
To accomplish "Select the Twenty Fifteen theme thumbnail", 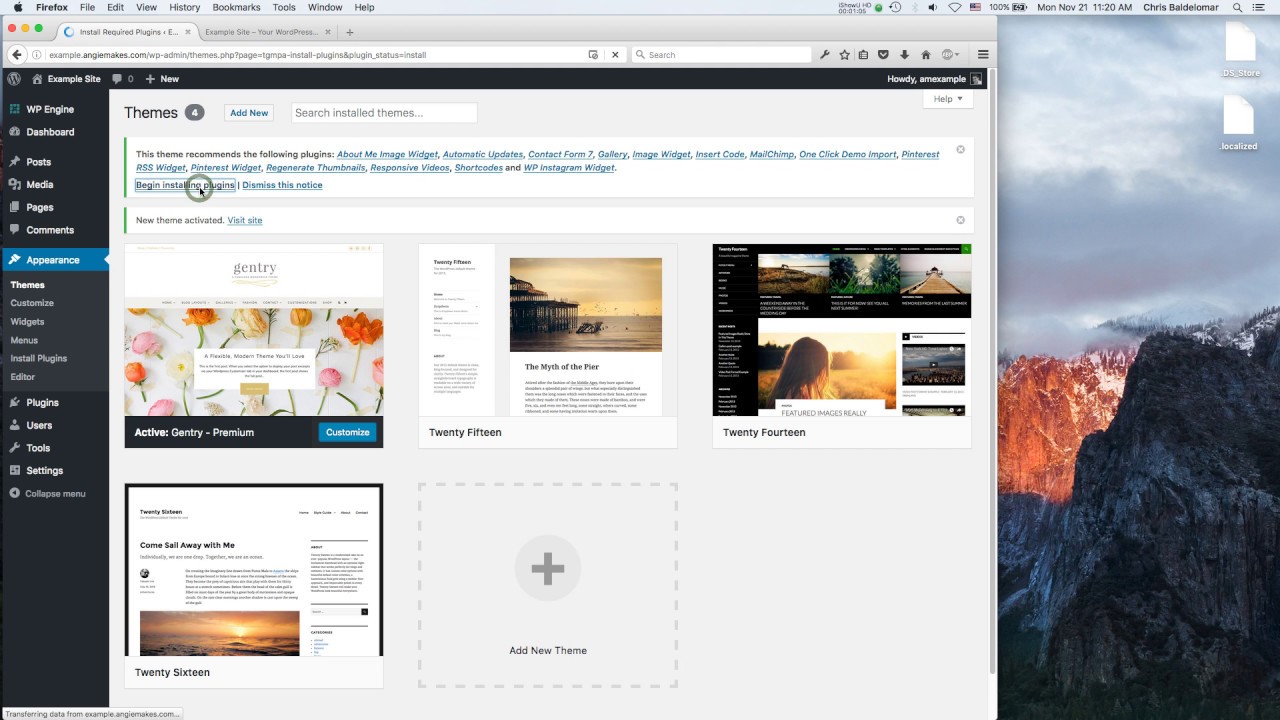I will click(548, 330).
